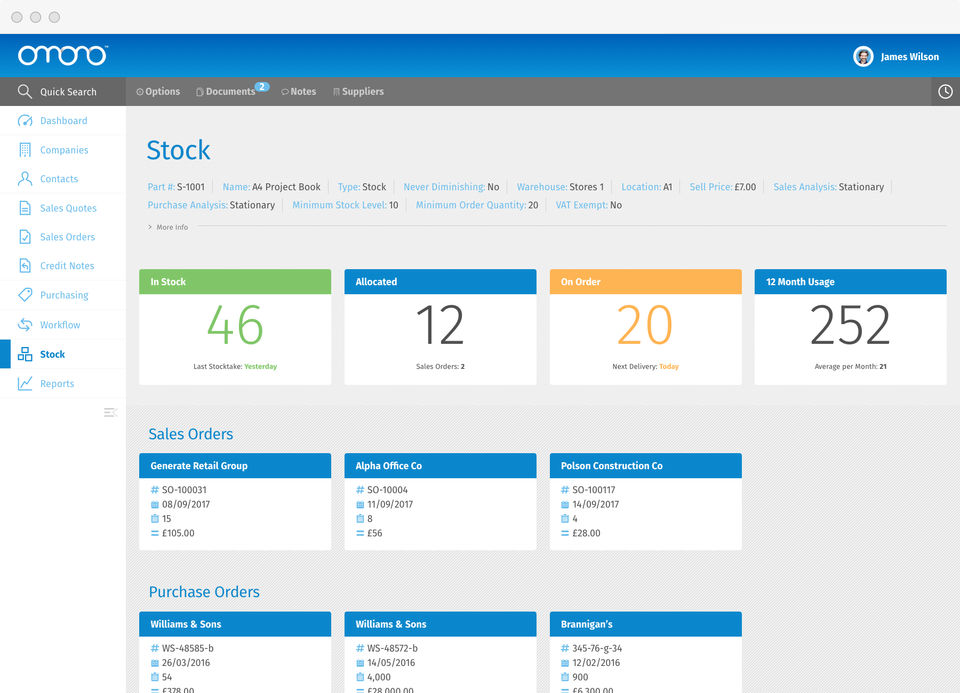This screenshot has height=693, width=960.
Task: Click the James Wilson user name
Action: [x=910, y=56]
